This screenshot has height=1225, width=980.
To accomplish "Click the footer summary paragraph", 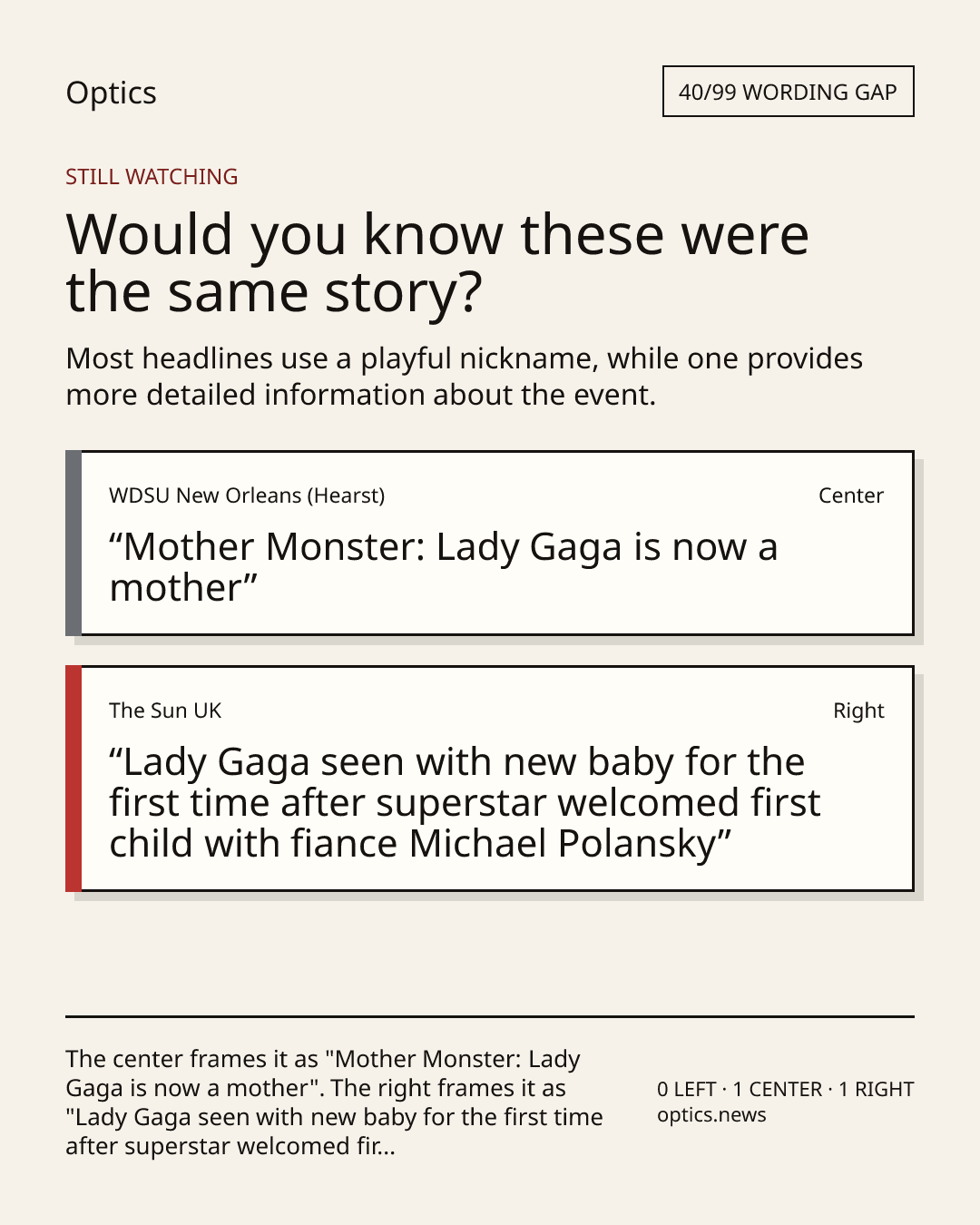I will 334,1102.
